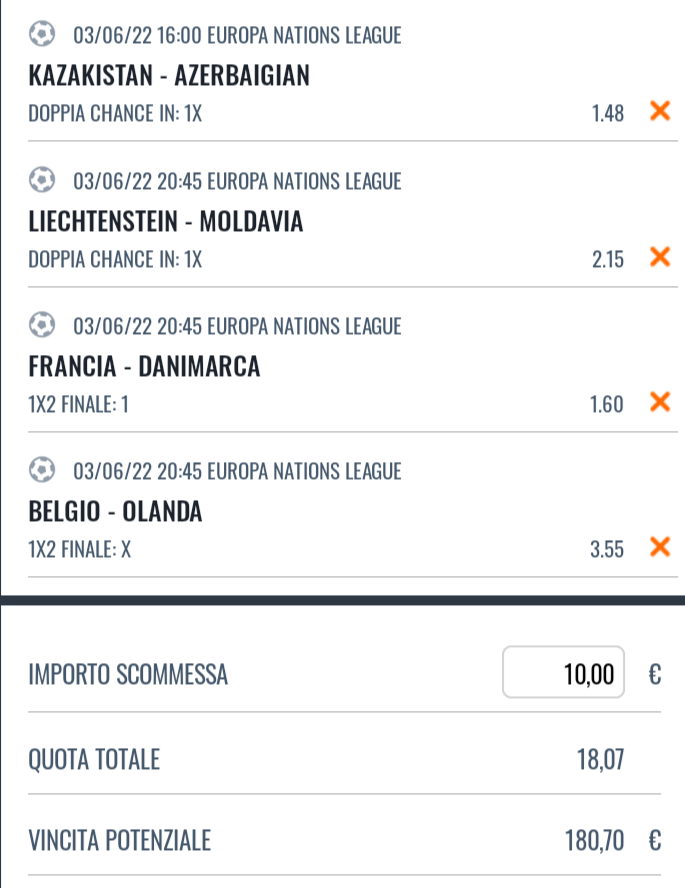The height and width of the screenshot is (888, 685).
Task: Click the Vincita Potenziale 180,70 amount
Action: pyautogui.click(x=594, y=841)
